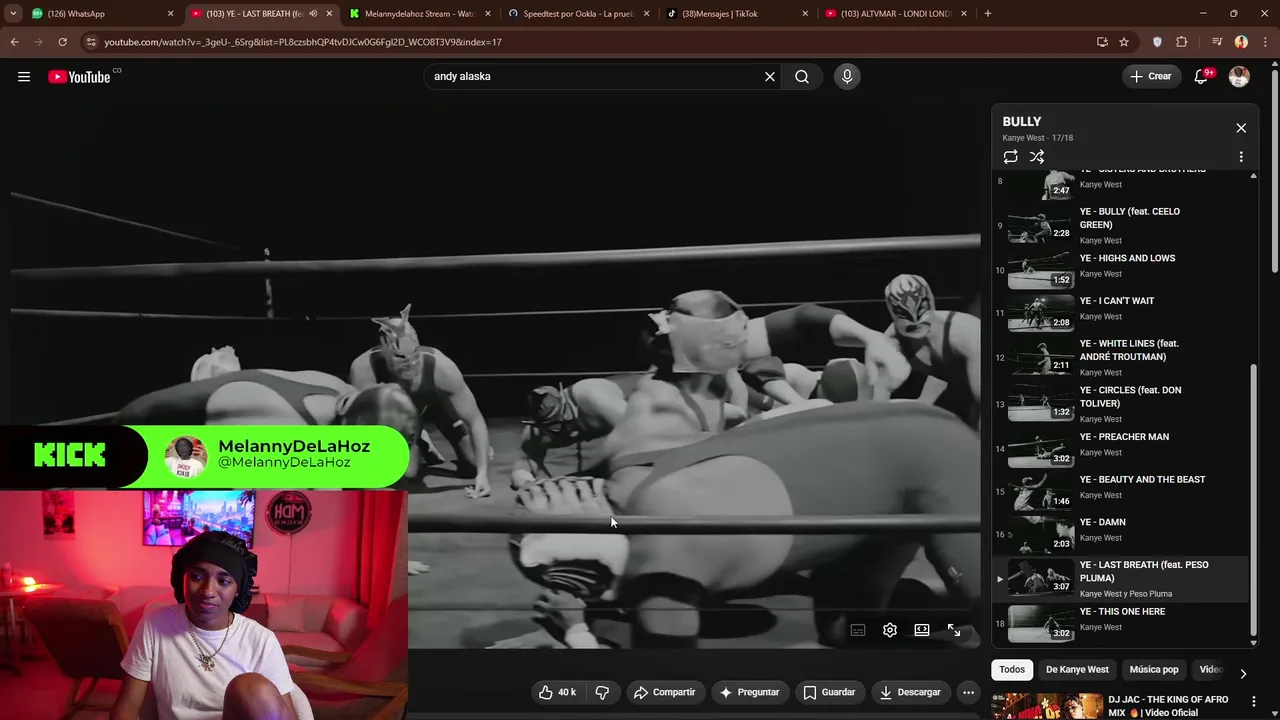The width and height of the screenshot is (1280, 720).
Task: Click Kanye West channel under BULLY title
Action: coord(1024,138)
